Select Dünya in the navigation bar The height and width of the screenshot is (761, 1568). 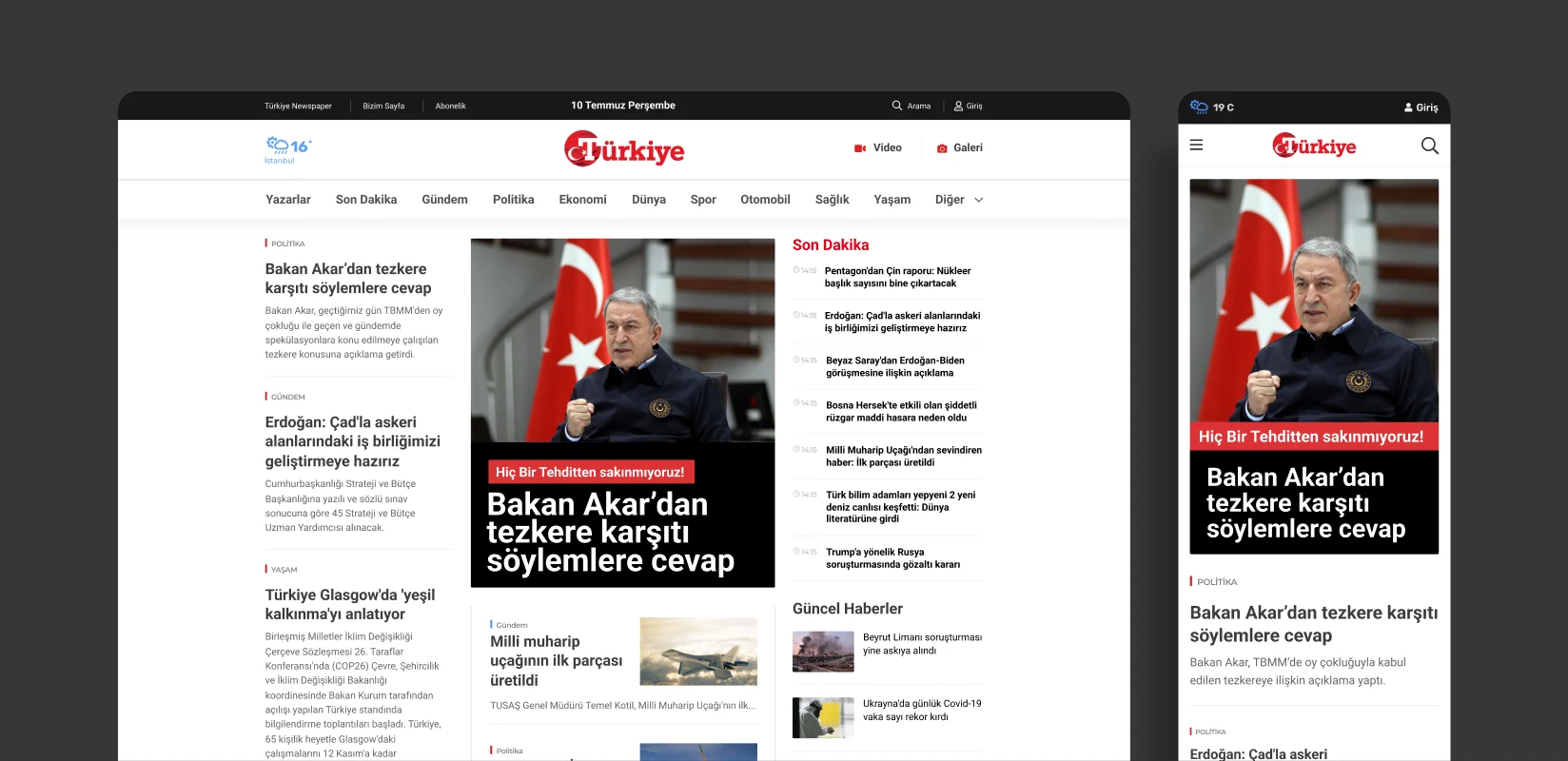pos(649,200)
